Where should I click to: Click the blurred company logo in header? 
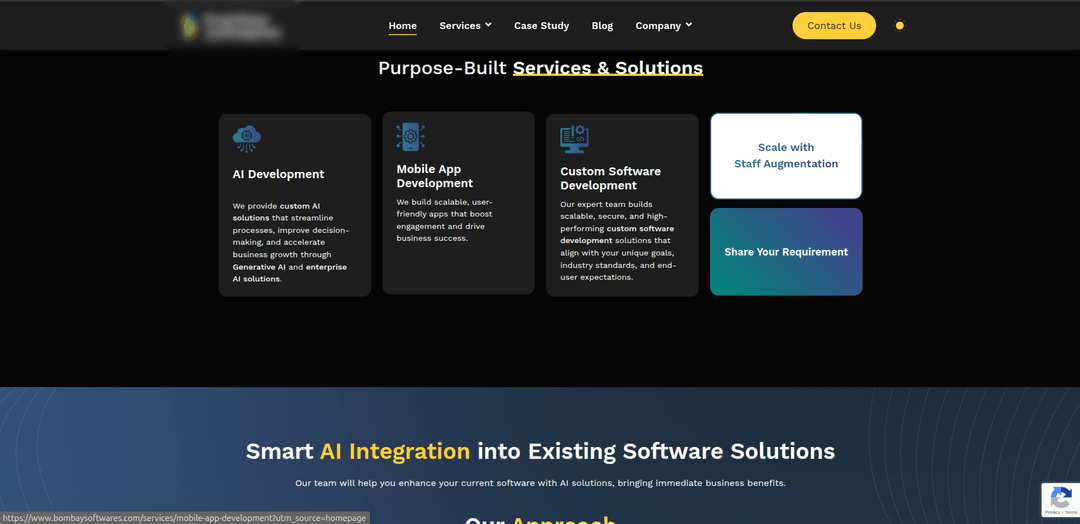(232, 25)
